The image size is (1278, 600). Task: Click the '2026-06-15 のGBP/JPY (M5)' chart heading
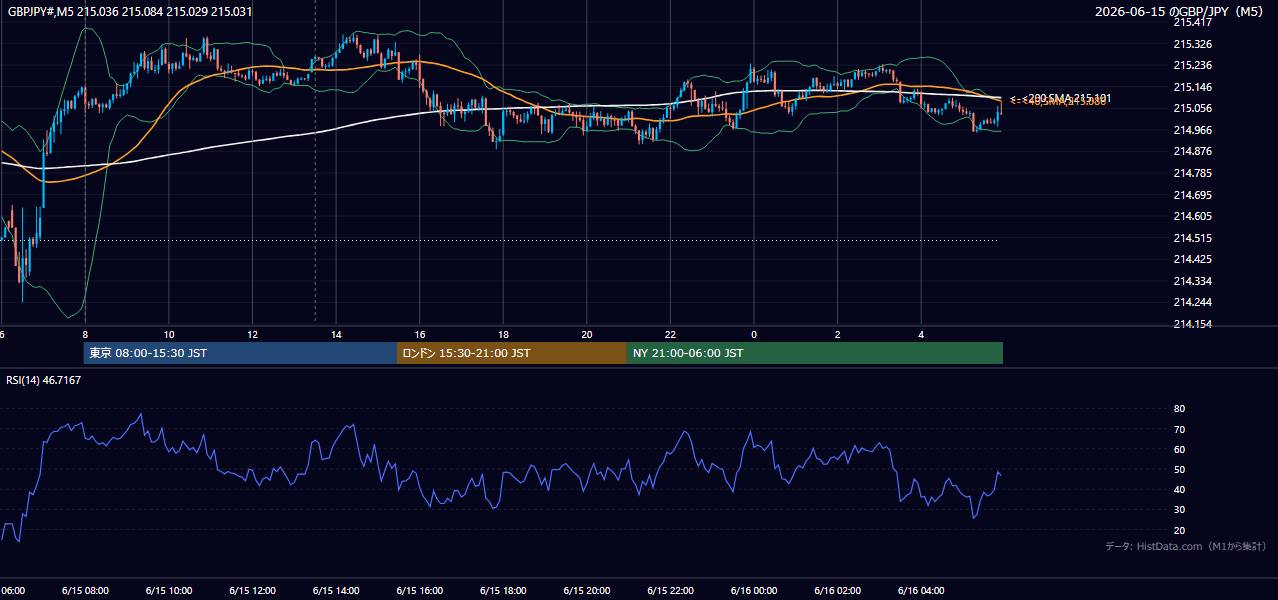point(1178,11)
